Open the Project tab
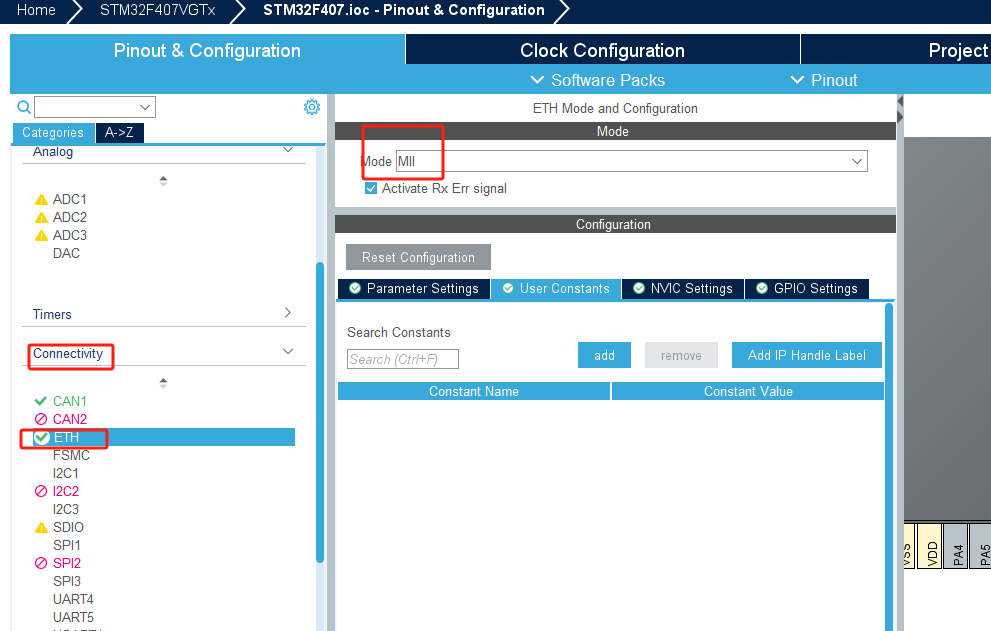This screenshot has height=631, width=991. pos(896,50)
